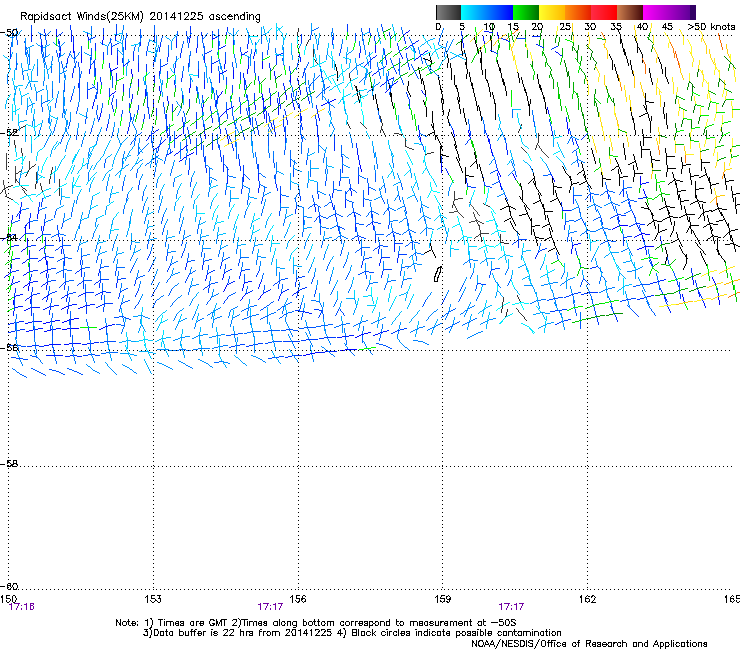
Task: Click the 'Rapidsact Winds(25KM)' title text
Action: [82, 17]
